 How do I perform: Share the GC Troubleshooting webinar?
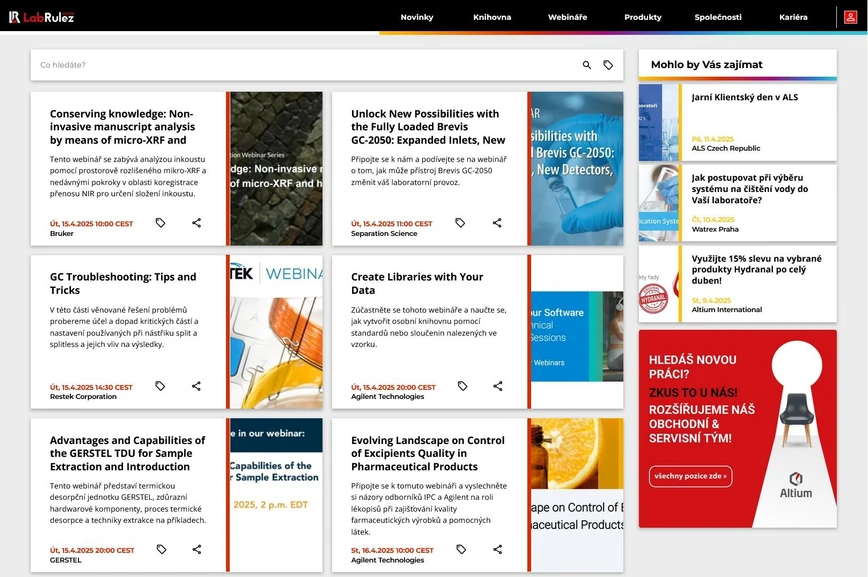point(196,386)
